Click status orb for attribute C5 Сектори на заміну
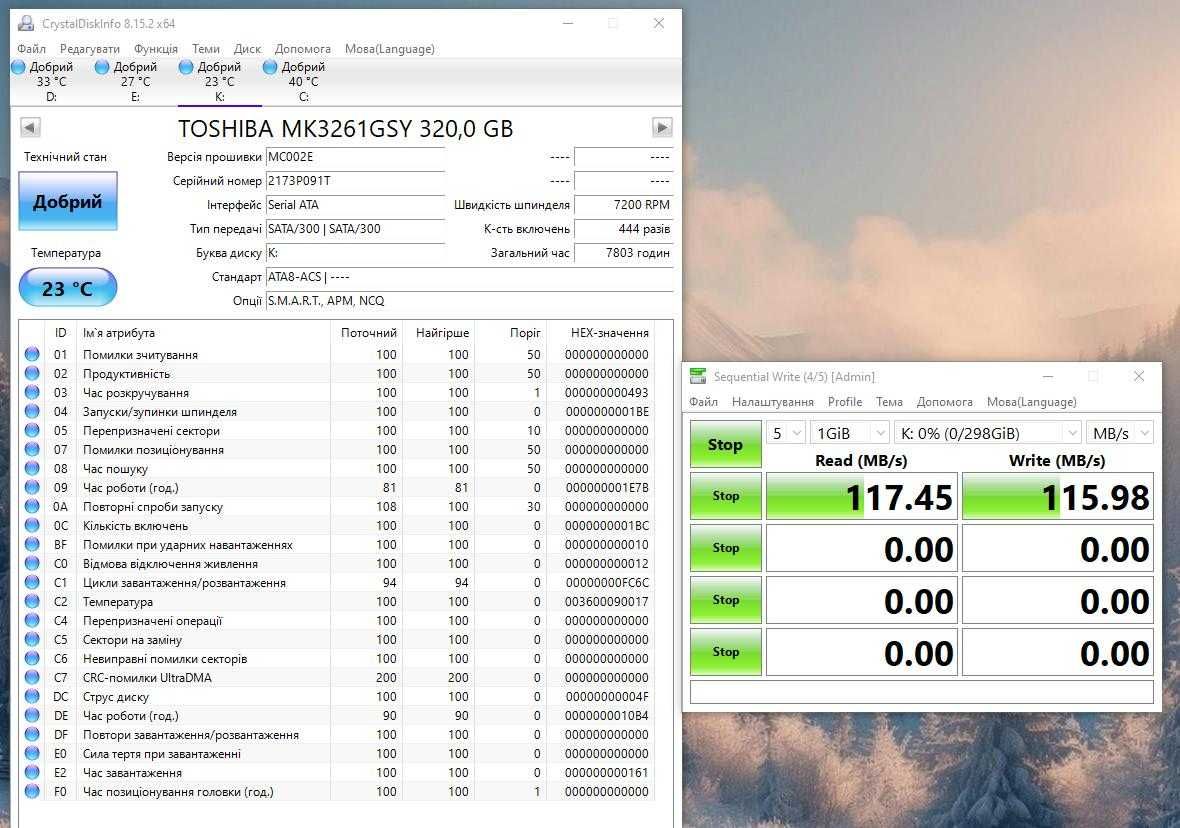 pos(32,639)
